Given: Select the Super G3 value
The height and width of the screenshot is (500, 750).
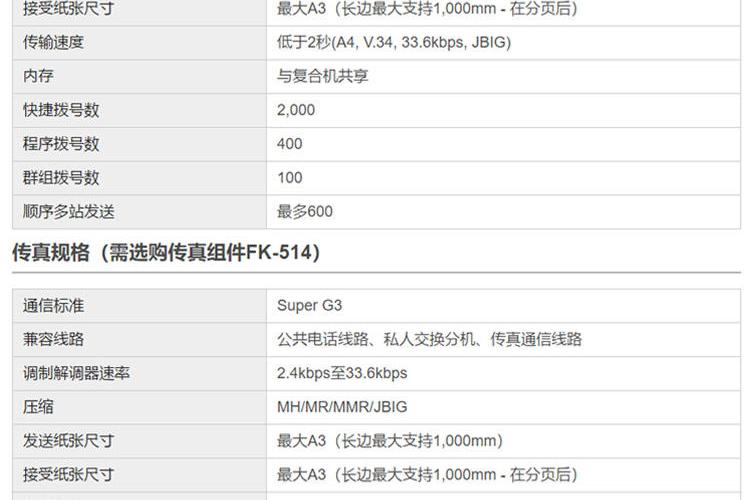Looking at the screenshot, I should (x=309, y=306).
